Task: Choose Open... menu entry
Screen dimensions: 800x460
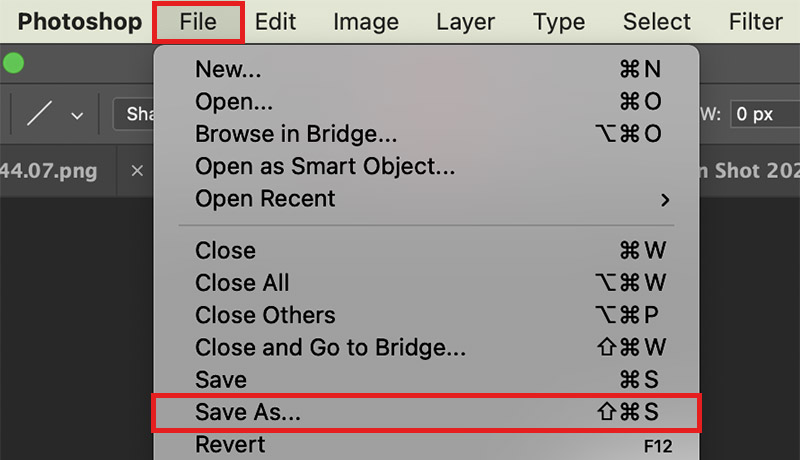Action: coord(427,101)
